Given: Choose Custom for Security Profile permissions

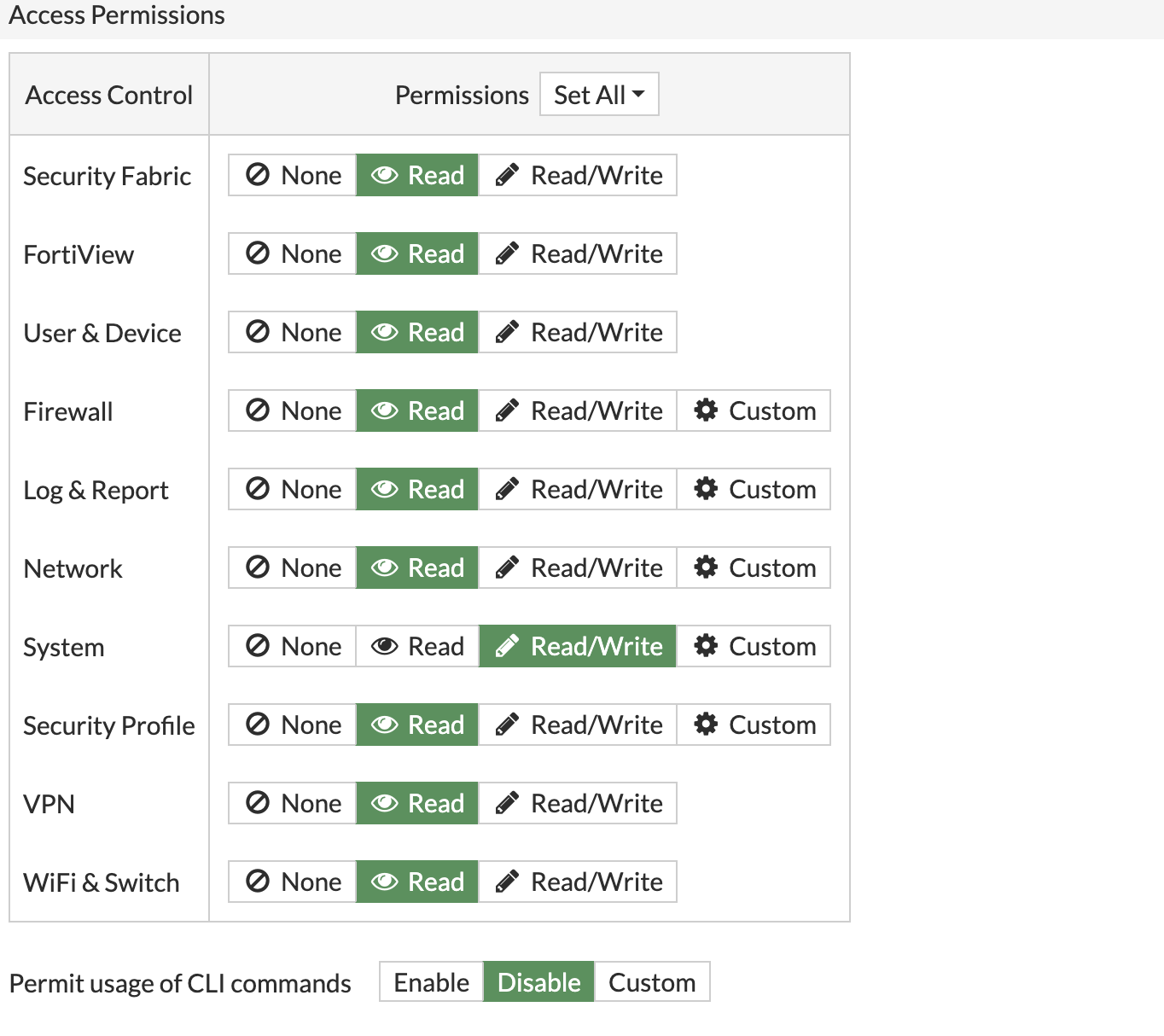Looking at the screenshot, I should point(754,725).
